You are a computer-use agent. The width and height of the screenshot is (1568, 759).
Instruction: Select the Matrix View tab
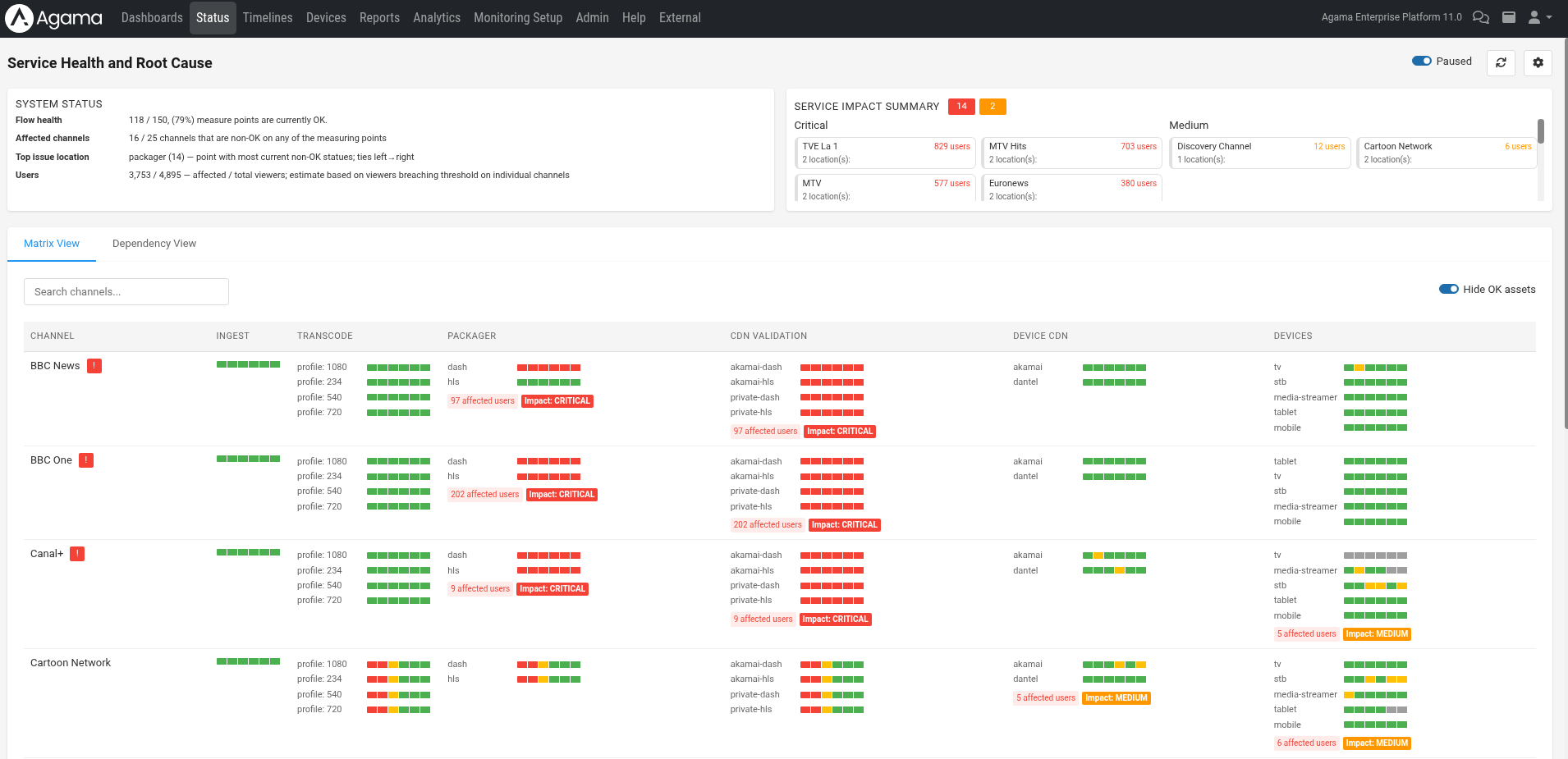tap(52, 244)
